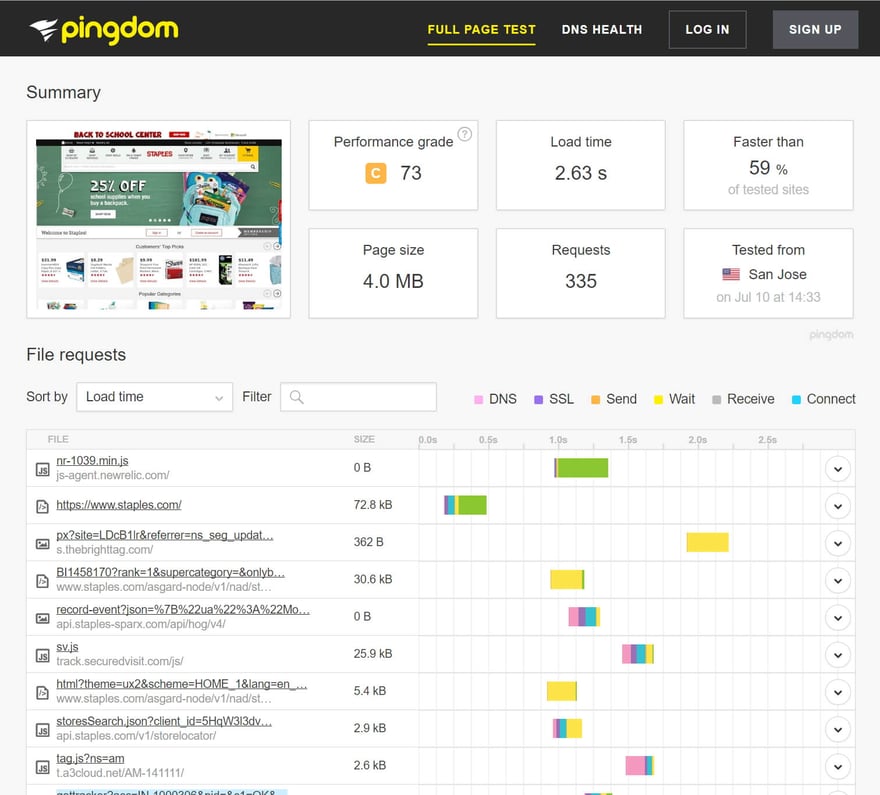Click the 72.8 kB size cell
The image size is (880, 795).
click(373, 505)
